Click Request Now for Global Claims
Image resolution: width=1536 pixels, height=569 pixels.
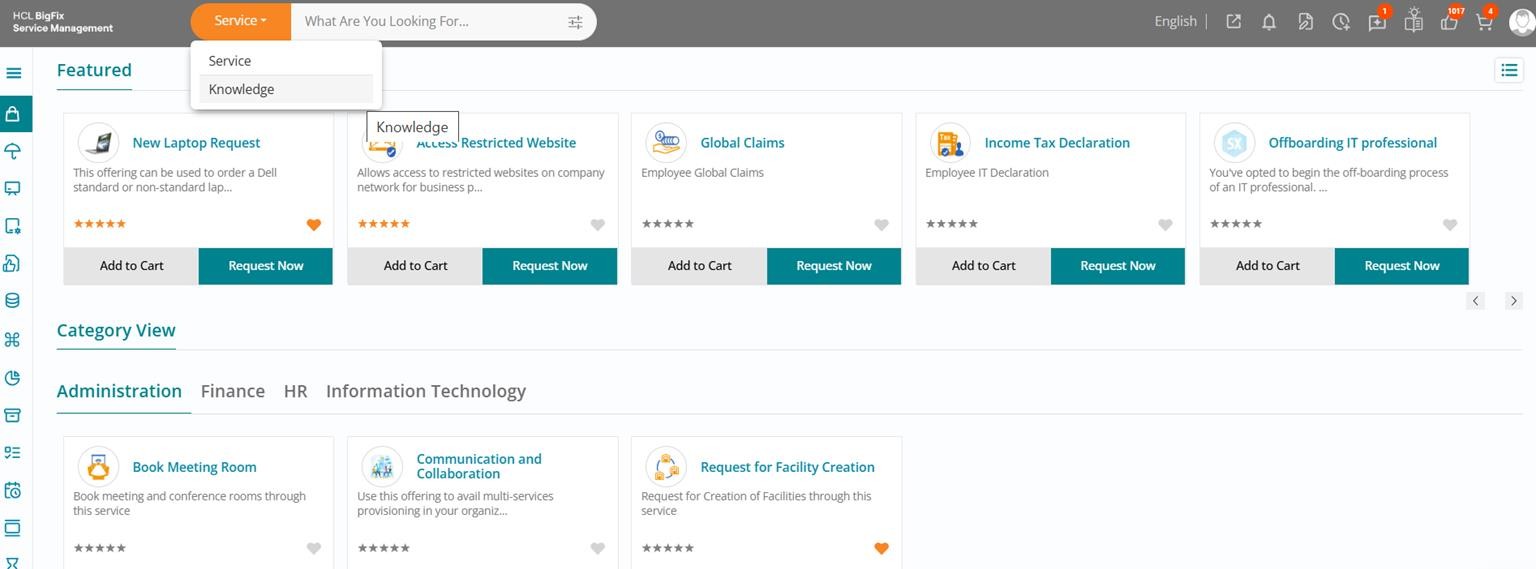click(834, 266)
